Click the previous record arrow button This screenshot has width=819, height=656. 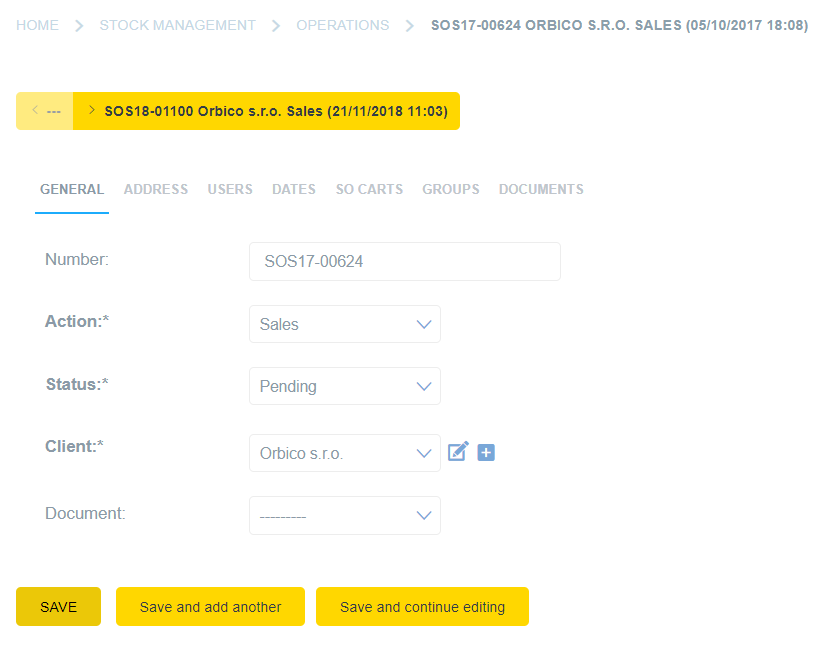click(x=45, y=111)
